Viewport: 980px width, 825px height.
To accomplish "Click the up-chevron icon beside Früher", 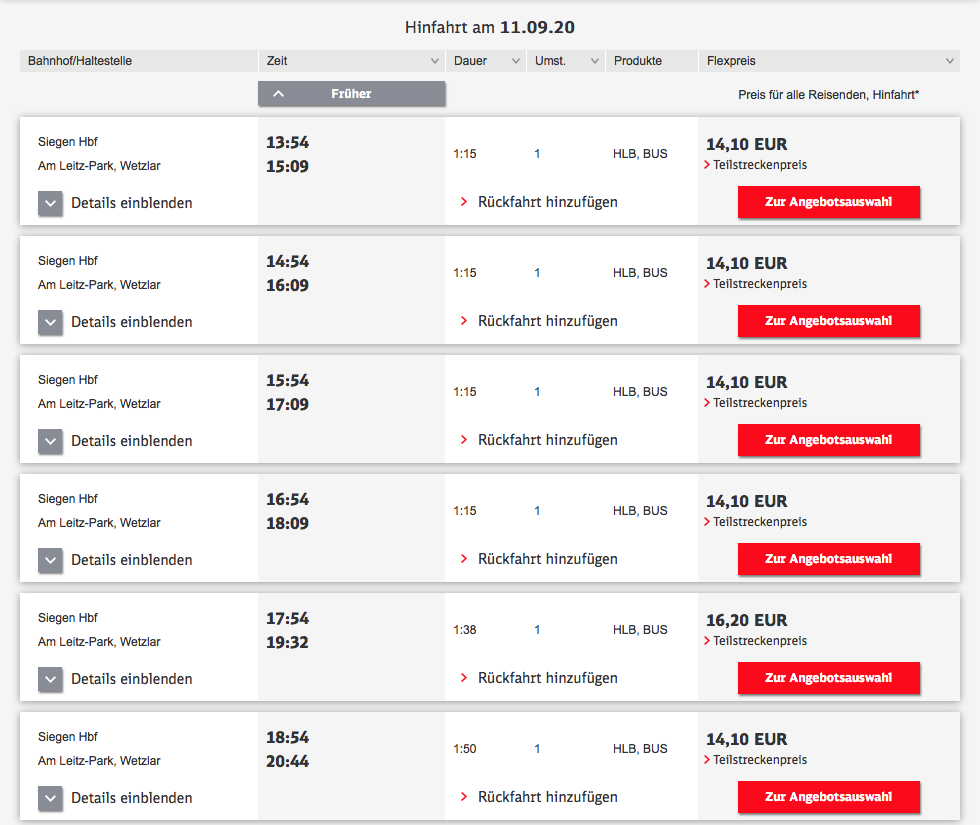I will click(279, 94).
